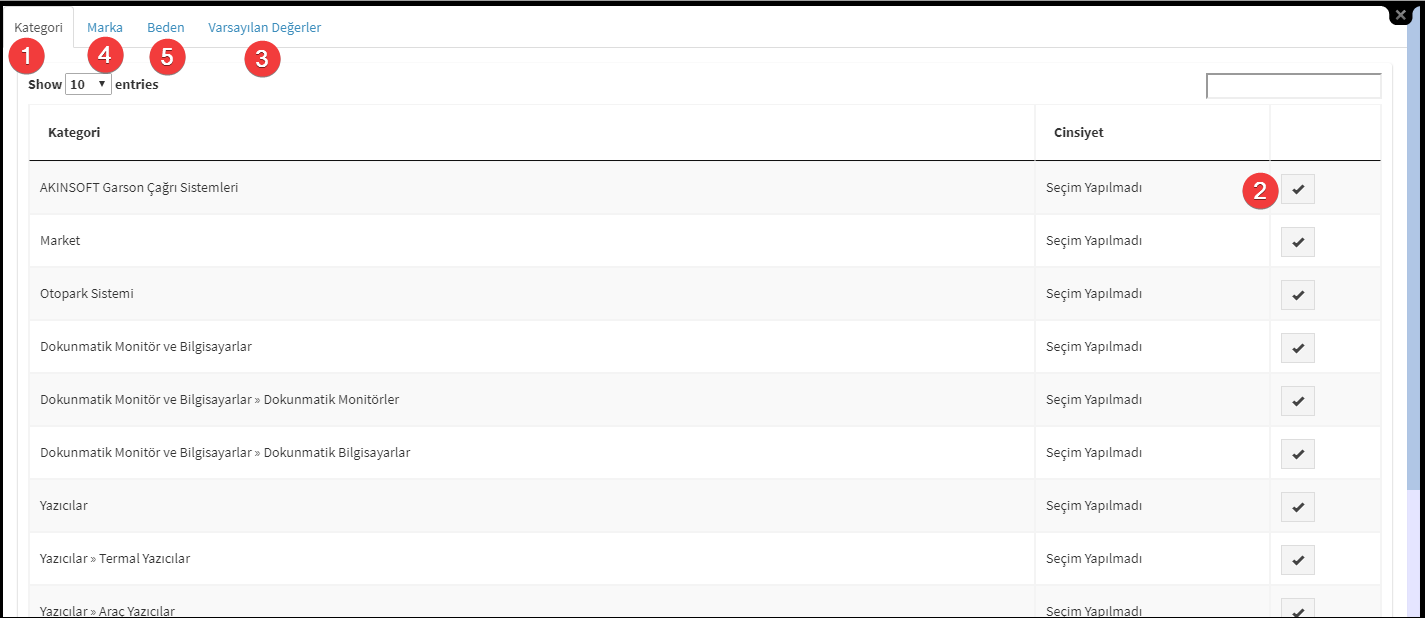This screenshot has width=1425, height=618.
Task: Open the Show entries count dropdown
Action: (x=88, y=84)
